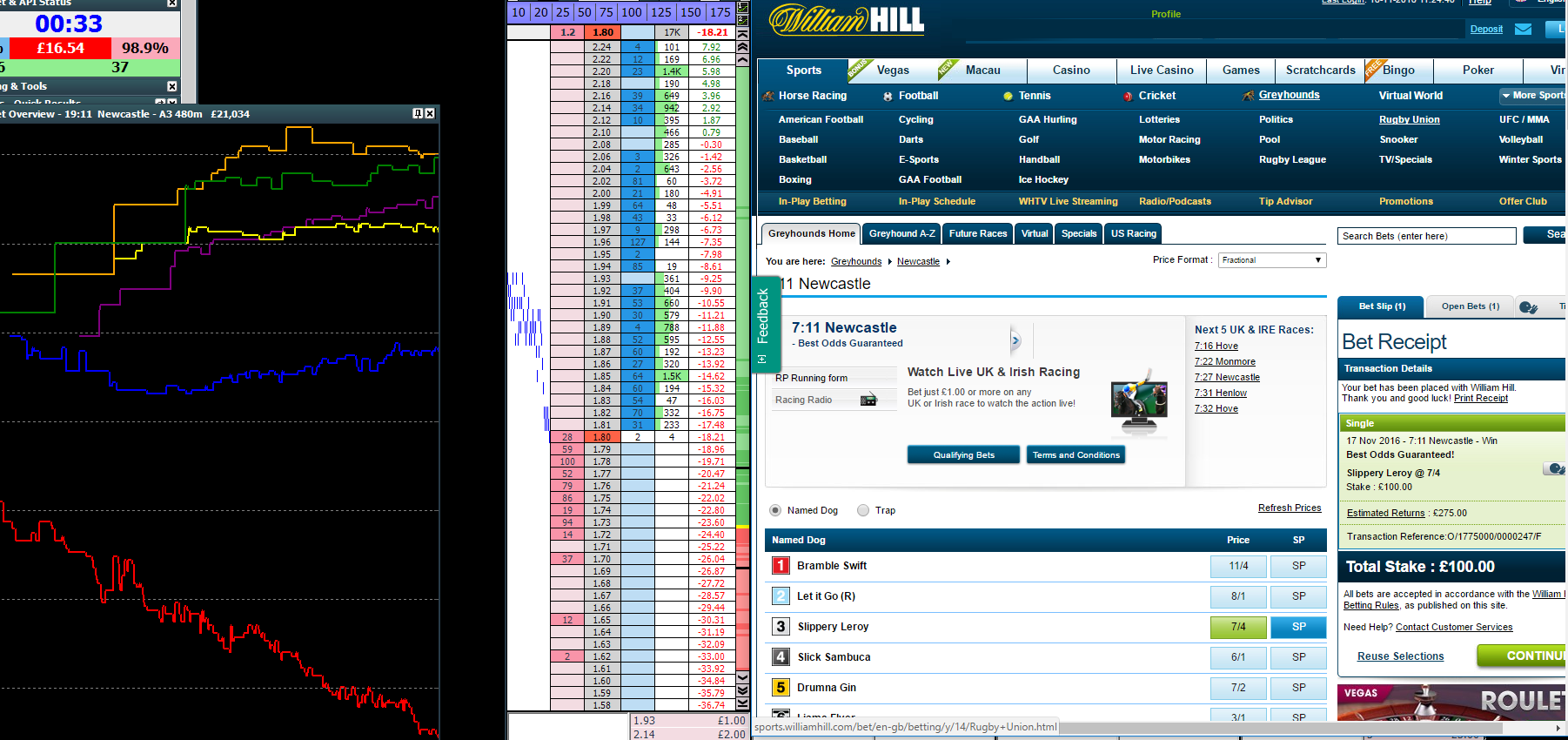This screenshot has height=740, width=1568.
Task: Click the In-Play Betting menu item
Action: pos(812,202)
